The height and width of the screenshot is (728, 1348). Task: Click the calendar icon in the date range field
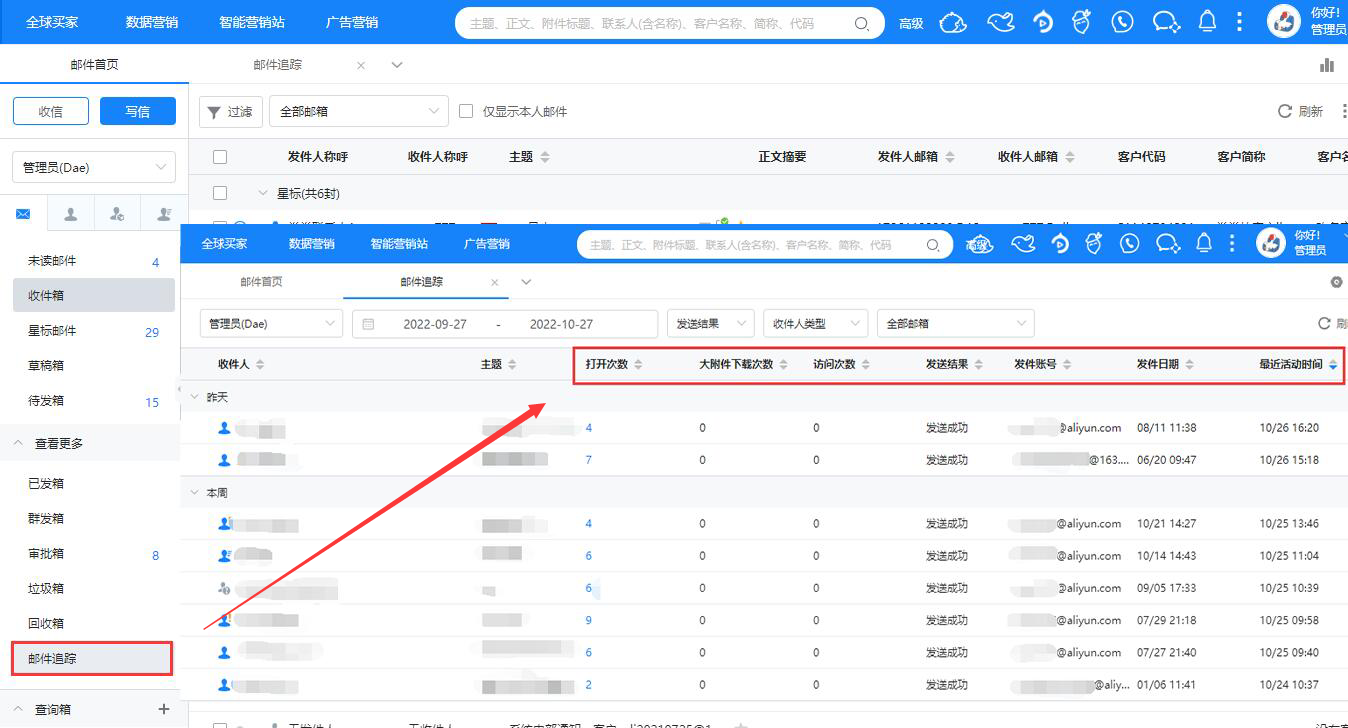click(x=368, y=324)
